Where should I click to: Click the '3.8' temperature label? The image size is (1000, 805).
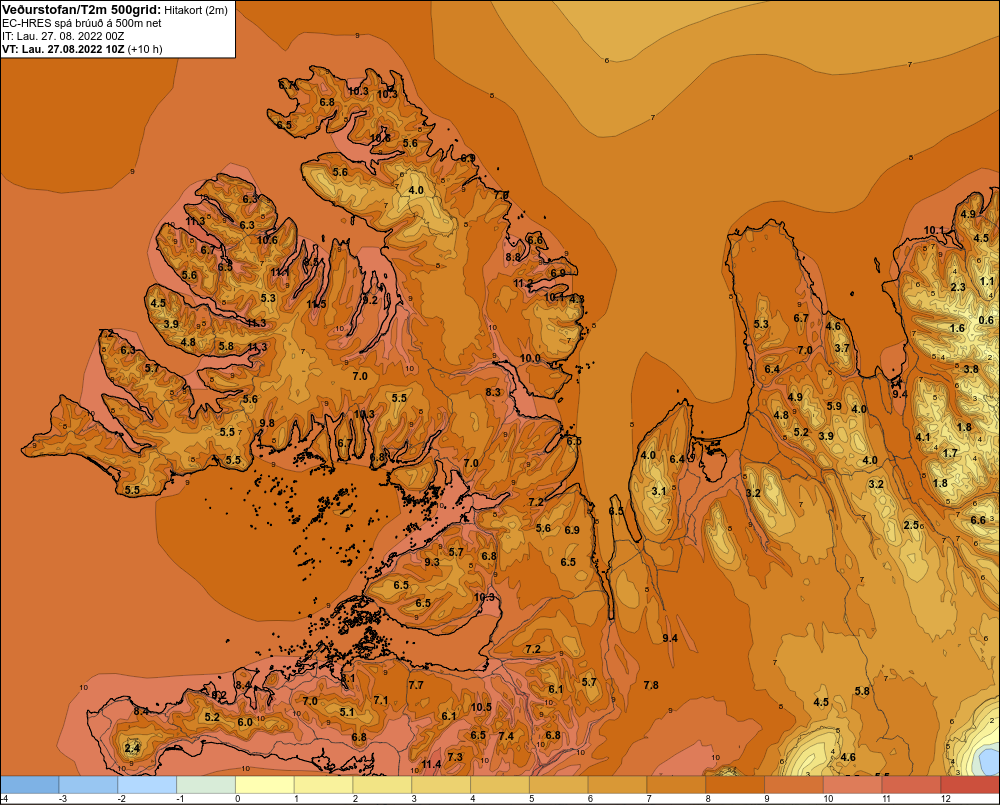tap(971, 369)
